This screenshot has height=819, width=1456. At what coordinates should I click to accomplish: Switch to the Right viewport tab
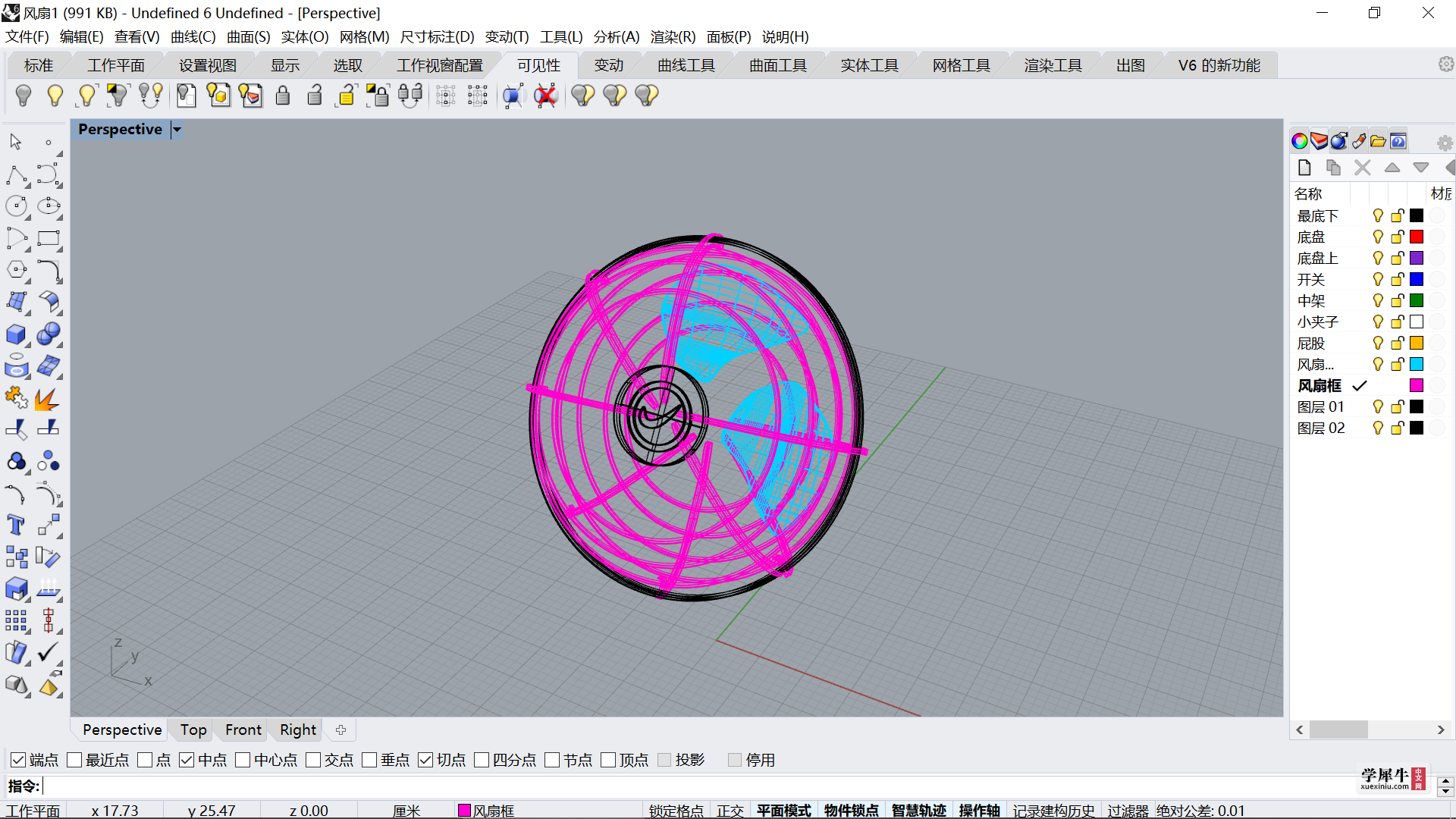click(298, 730)
